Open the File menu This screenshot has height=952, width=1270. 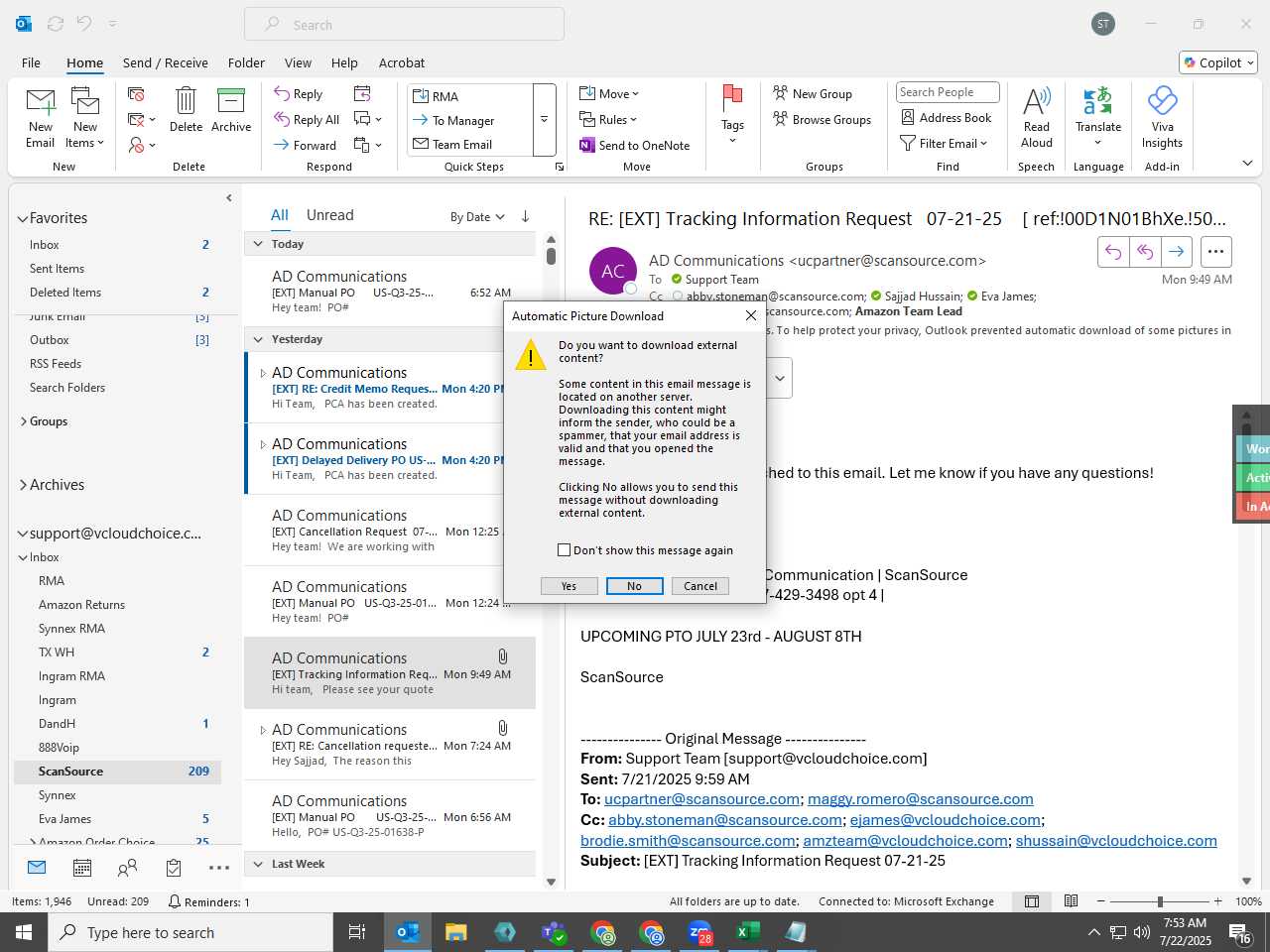click(x=31, y=62)
